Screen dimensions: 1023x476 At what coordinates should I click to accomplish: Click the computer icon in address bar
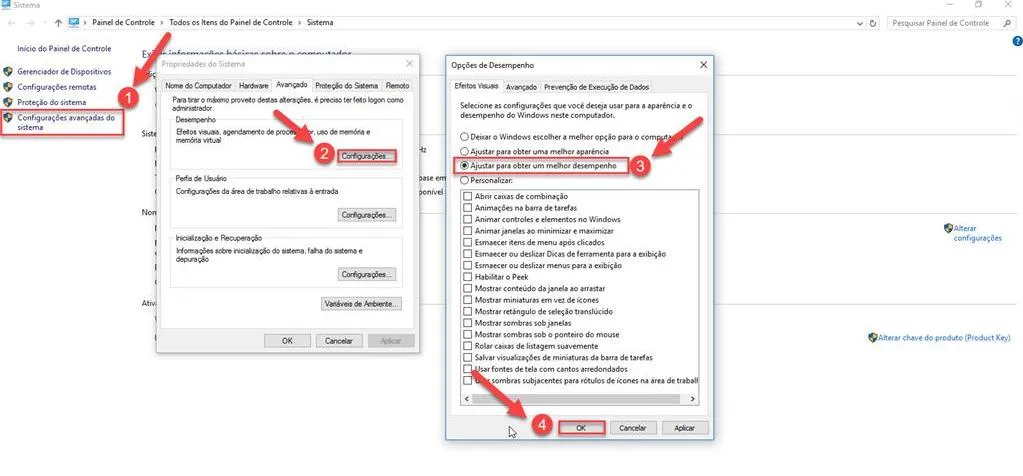pyautogui.click(x=73, y=23)
